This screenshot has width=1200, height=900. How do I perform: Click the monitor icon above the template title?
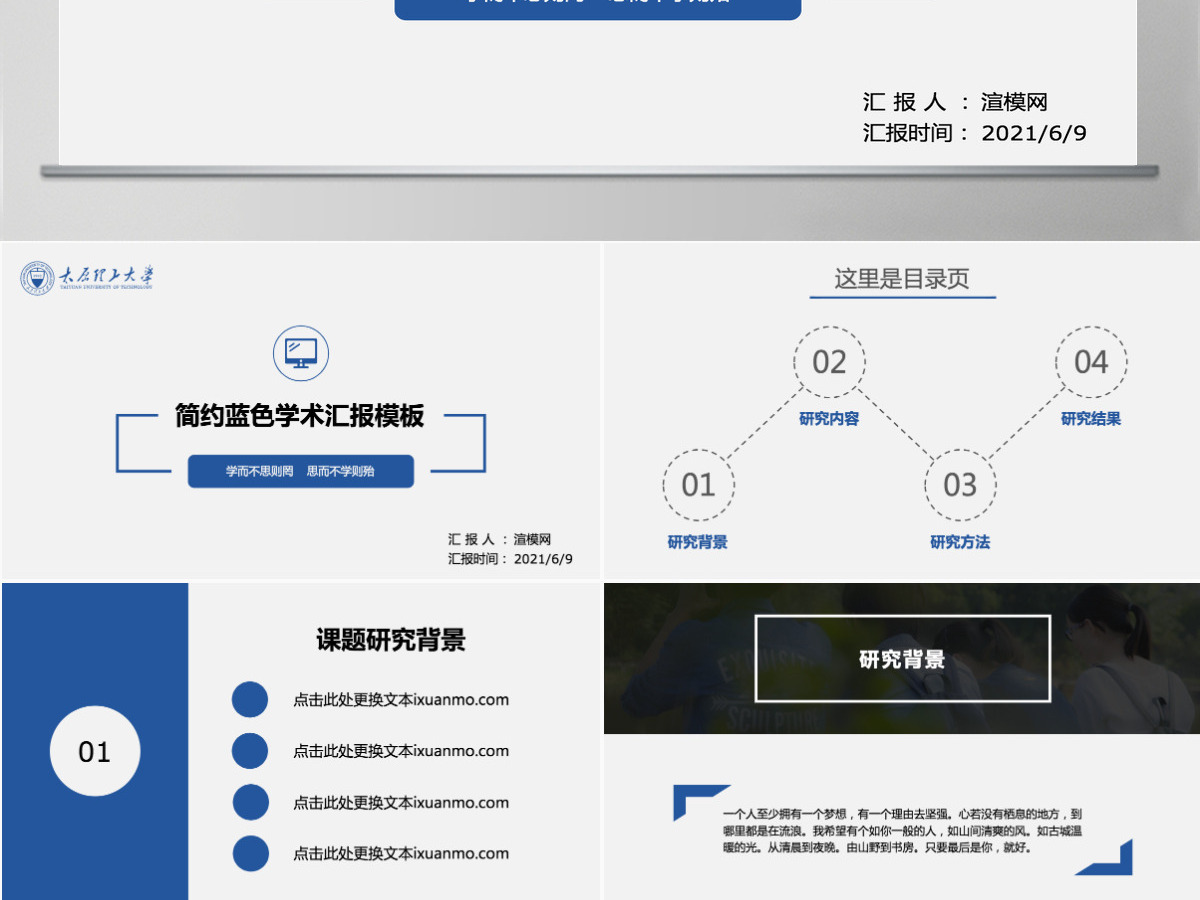point(301,353)
